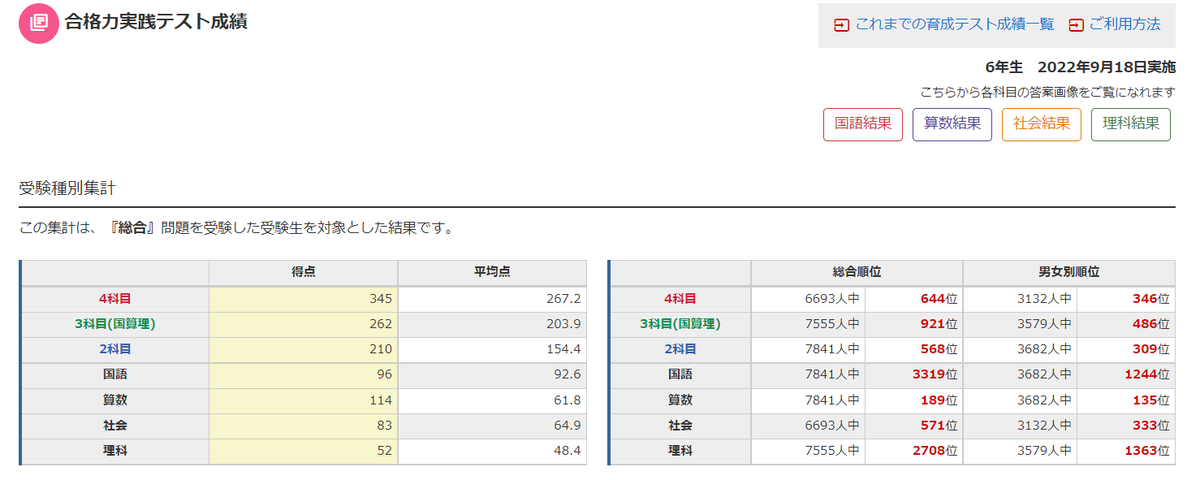The image size is (1200, 480).
Task: Click the average value 203.9
Action: (564, 323)
